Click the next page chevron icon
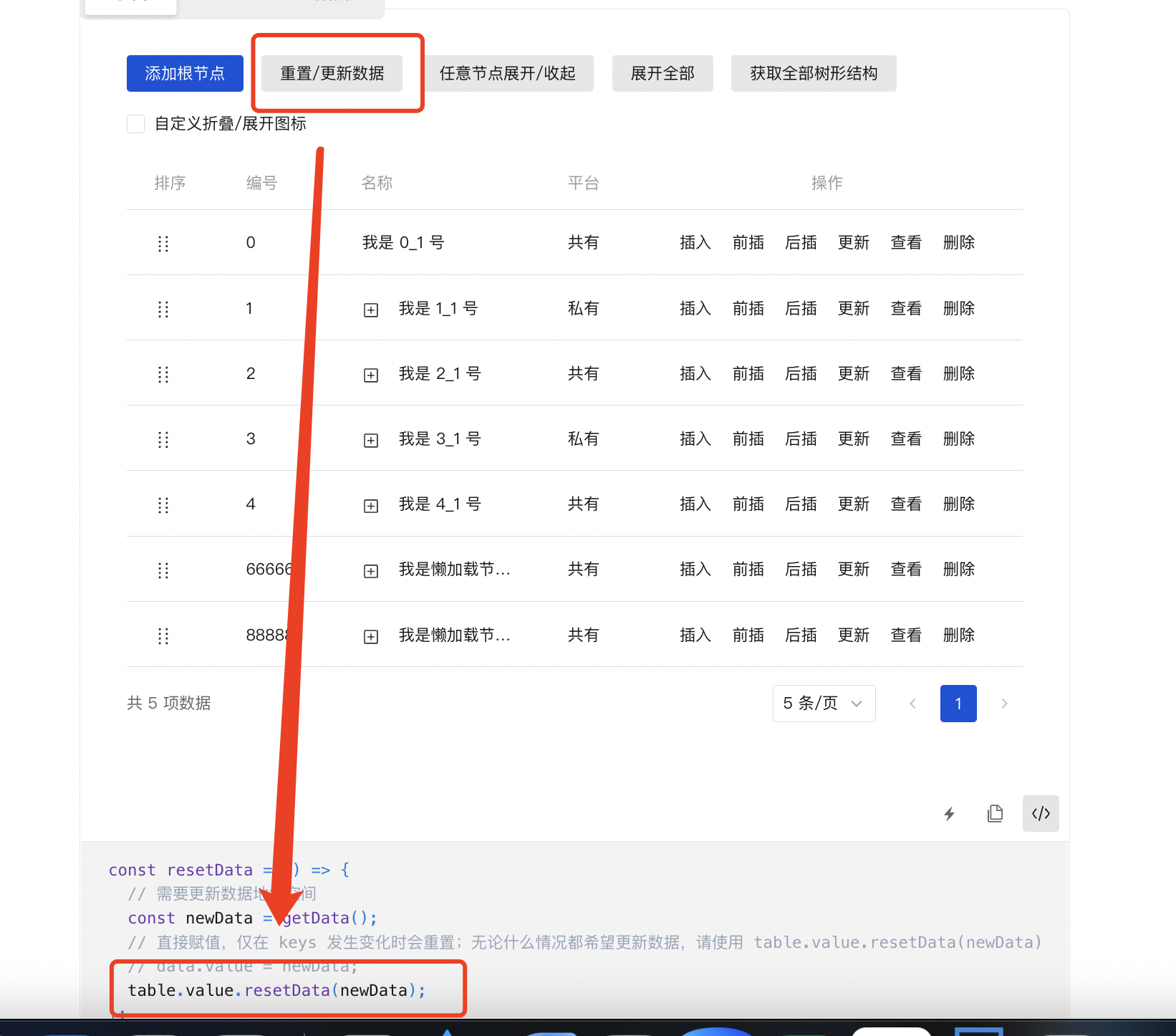The image size is (1176, 1036). [x=1004, y=704]
